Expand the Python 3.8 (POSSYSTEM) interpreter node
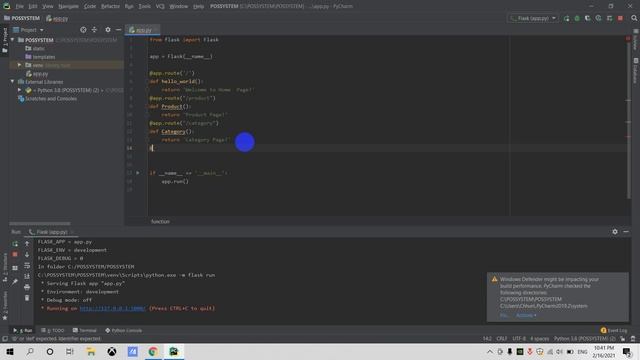The width and height of the screenshot is (640, 360). (x=19, y=90)
